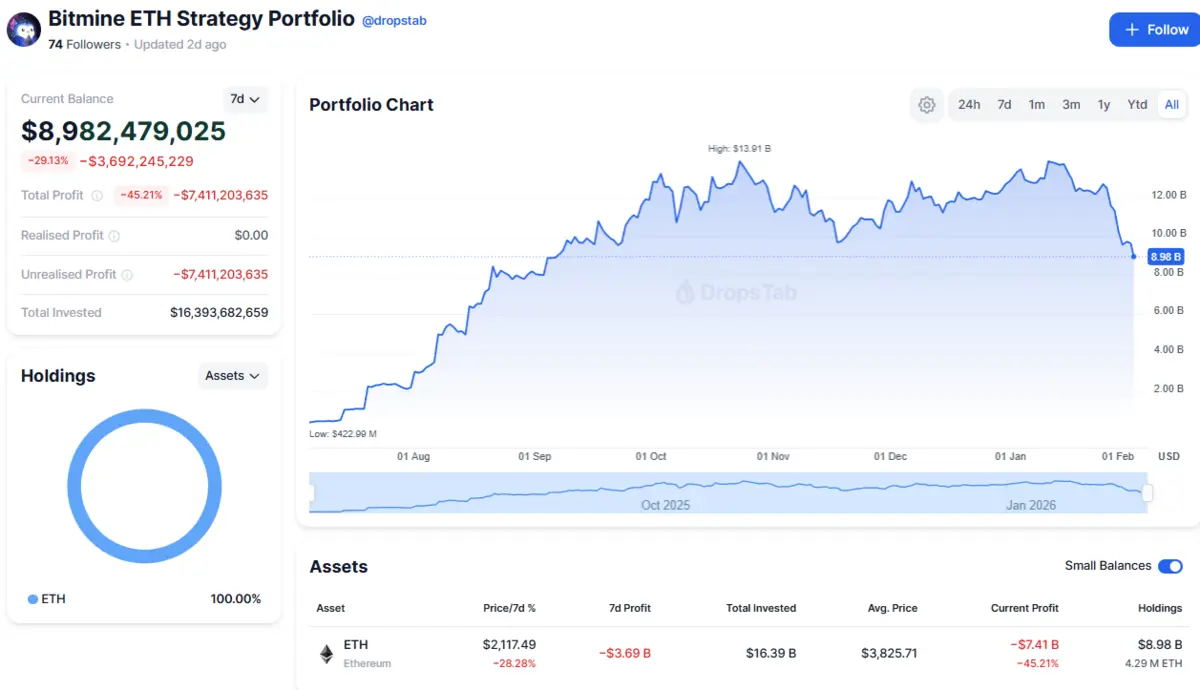The image size is (1200, 690).
Task: Click the right handle of the chart range slider
Action: pyautogui.click(x=1147, y=493)
